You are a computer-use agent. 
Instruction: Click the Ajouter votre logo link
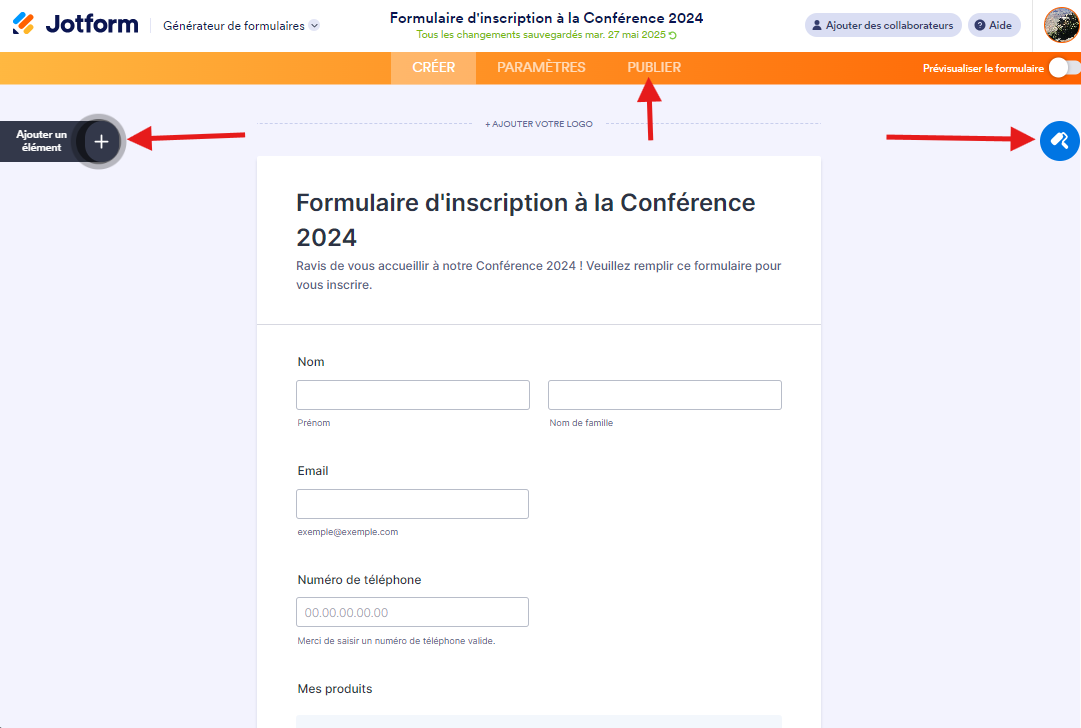539,124
